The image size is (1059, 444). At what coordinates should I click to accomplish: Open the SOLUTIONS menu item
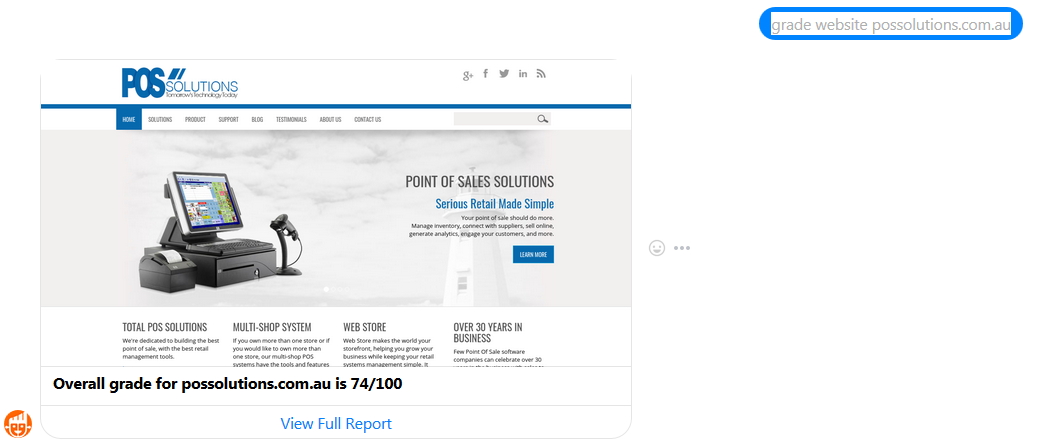point(160,119)
